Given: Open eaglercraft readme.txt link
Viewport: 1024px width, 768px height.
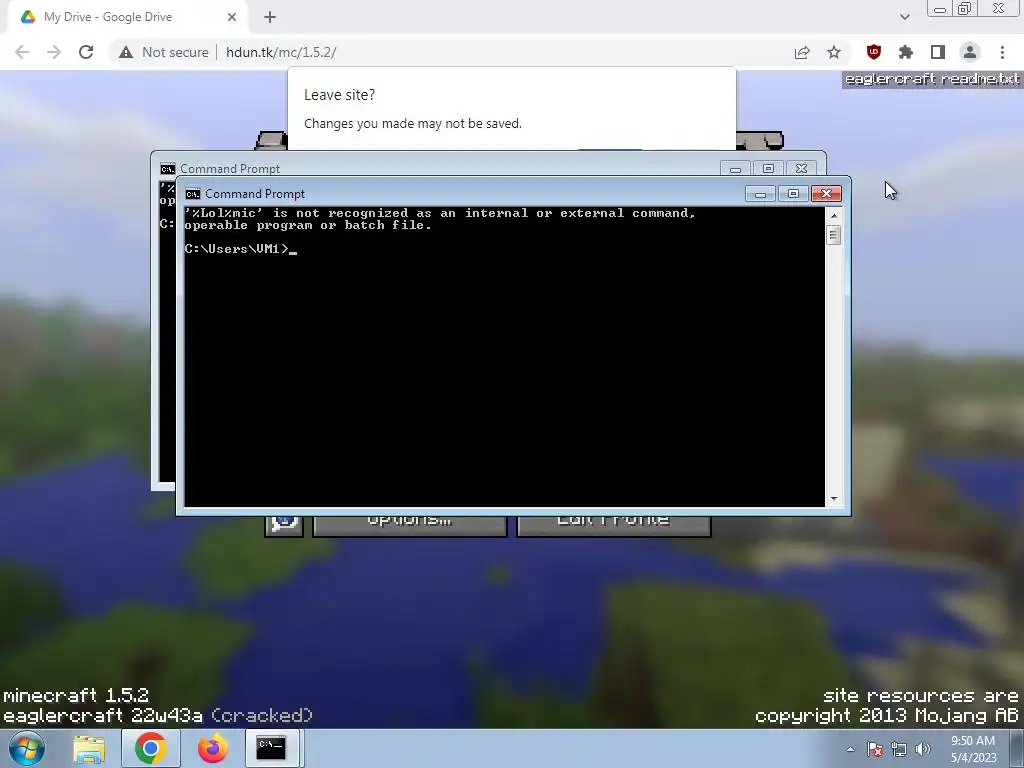Looking at the screenshot, I should [x=932, y=79].
